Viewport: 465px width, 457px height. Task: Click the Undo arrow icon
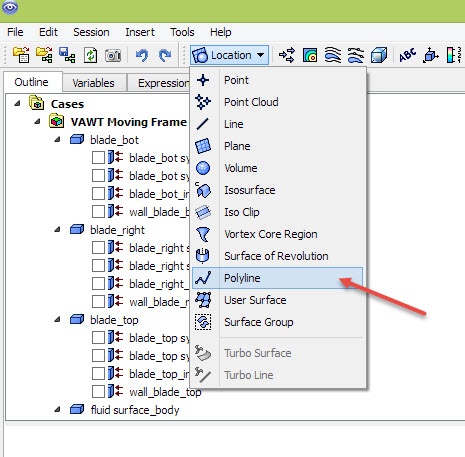point(142,55)
